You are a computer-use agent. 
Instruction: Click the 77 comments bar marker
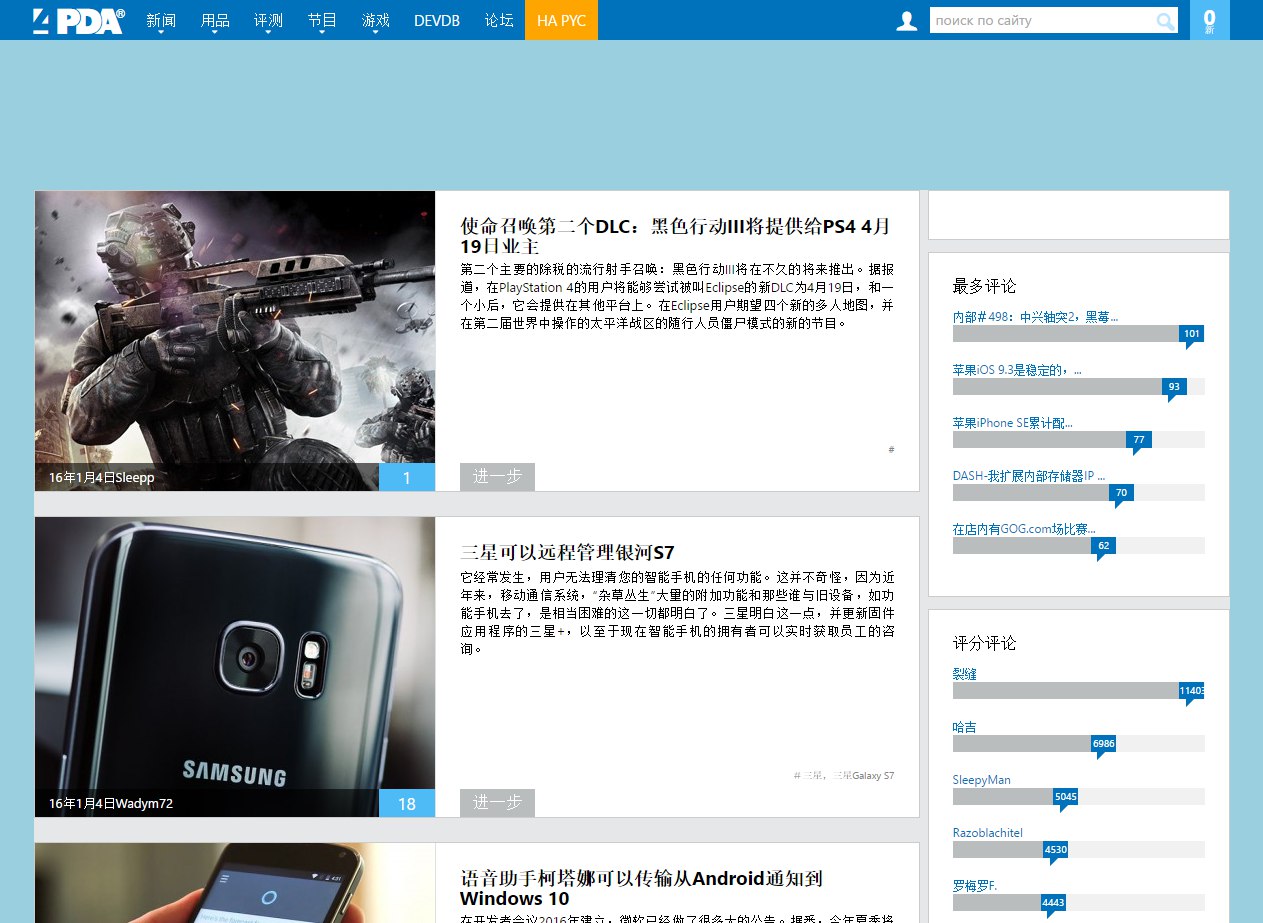coord(1139,441)
